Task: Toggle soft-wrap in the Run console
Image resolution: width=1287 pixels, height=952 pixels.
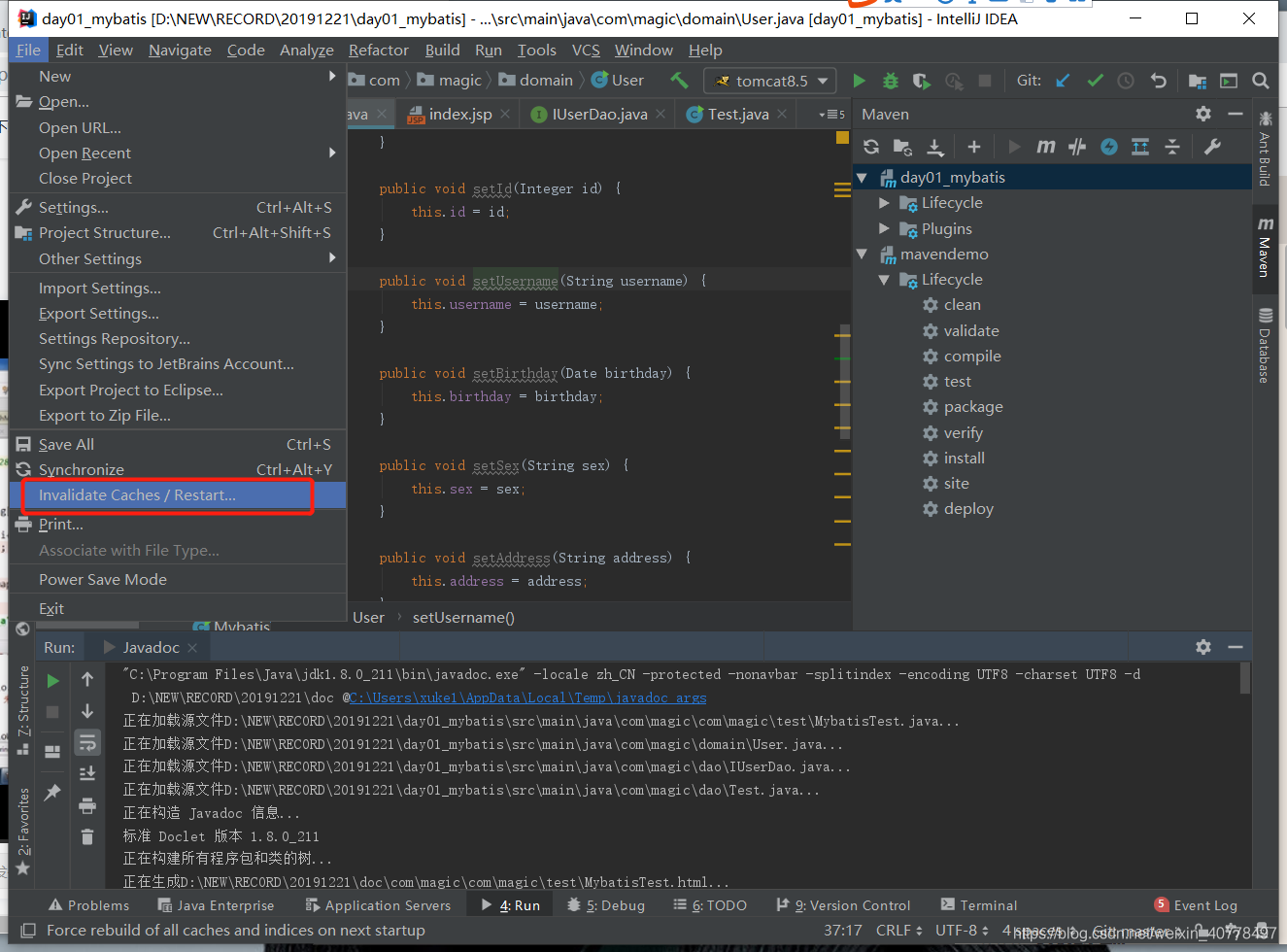Action: pos(87,743)
